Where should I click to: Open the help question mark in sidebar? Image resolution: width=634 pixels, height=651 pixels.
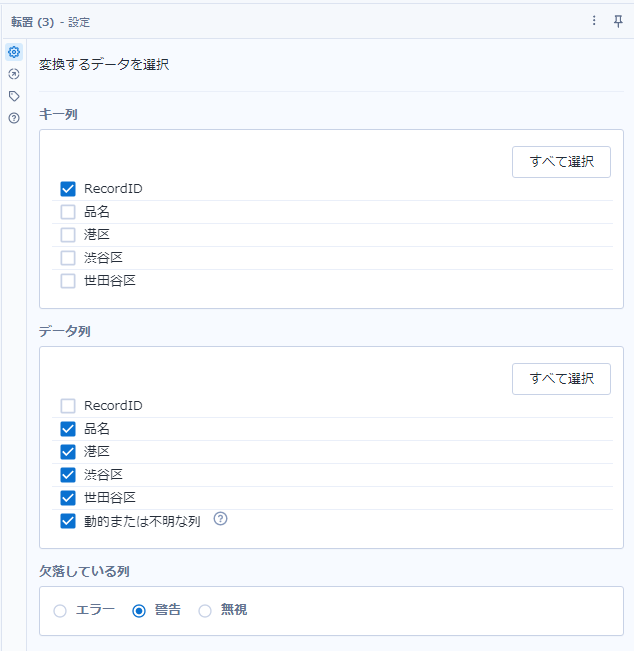click(14, 118)
